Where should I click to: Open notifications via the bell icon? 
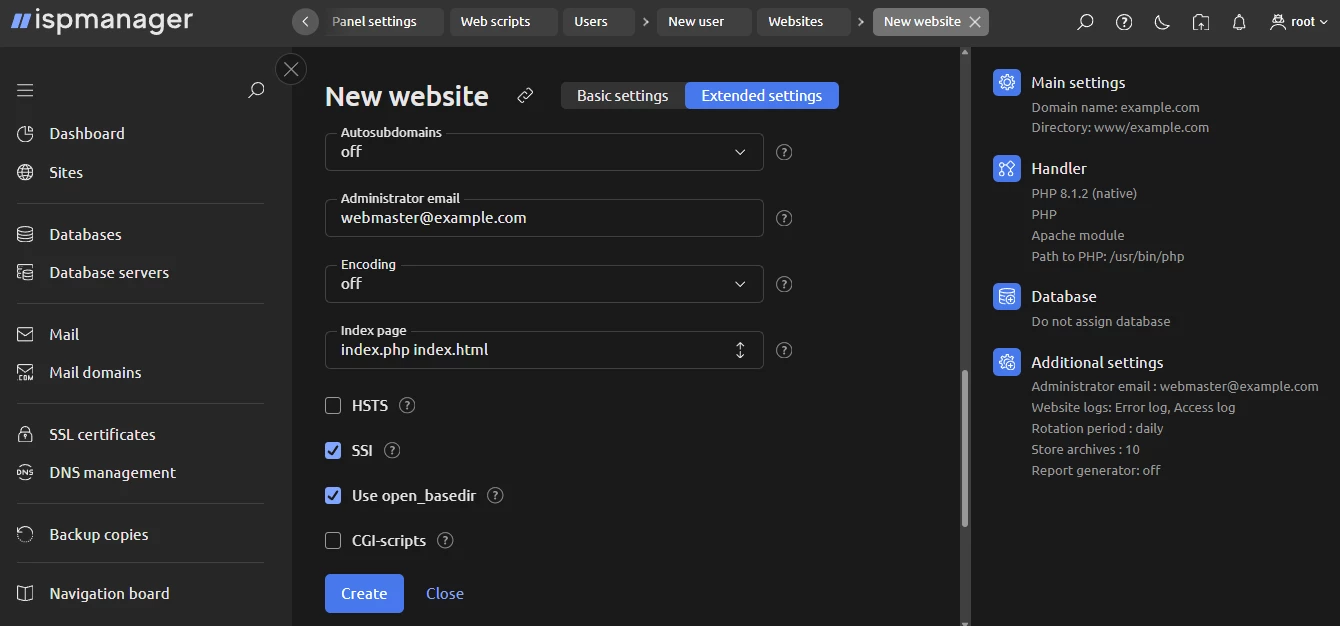tap(1239, 21)
